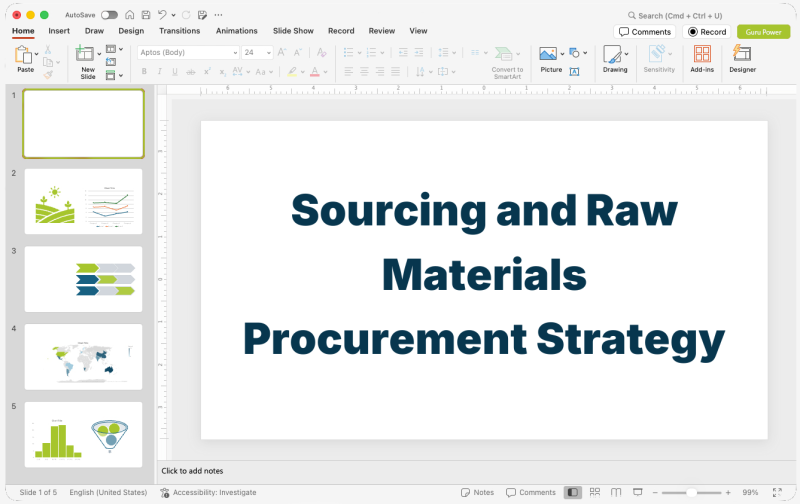Increase font size with the larger A icon
800x504 pixels.
point(282,52)
